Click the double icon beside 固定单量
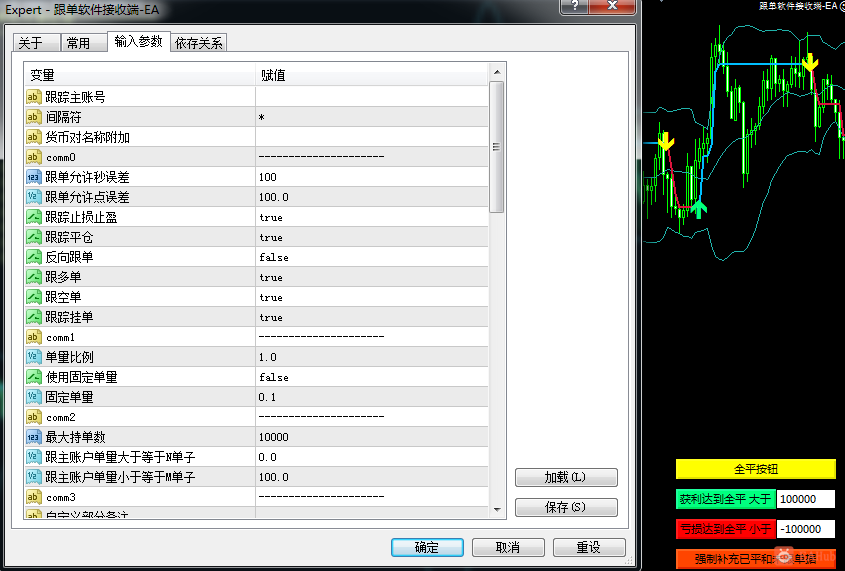Viewport: 845px width, 571px height. point(34,397)
